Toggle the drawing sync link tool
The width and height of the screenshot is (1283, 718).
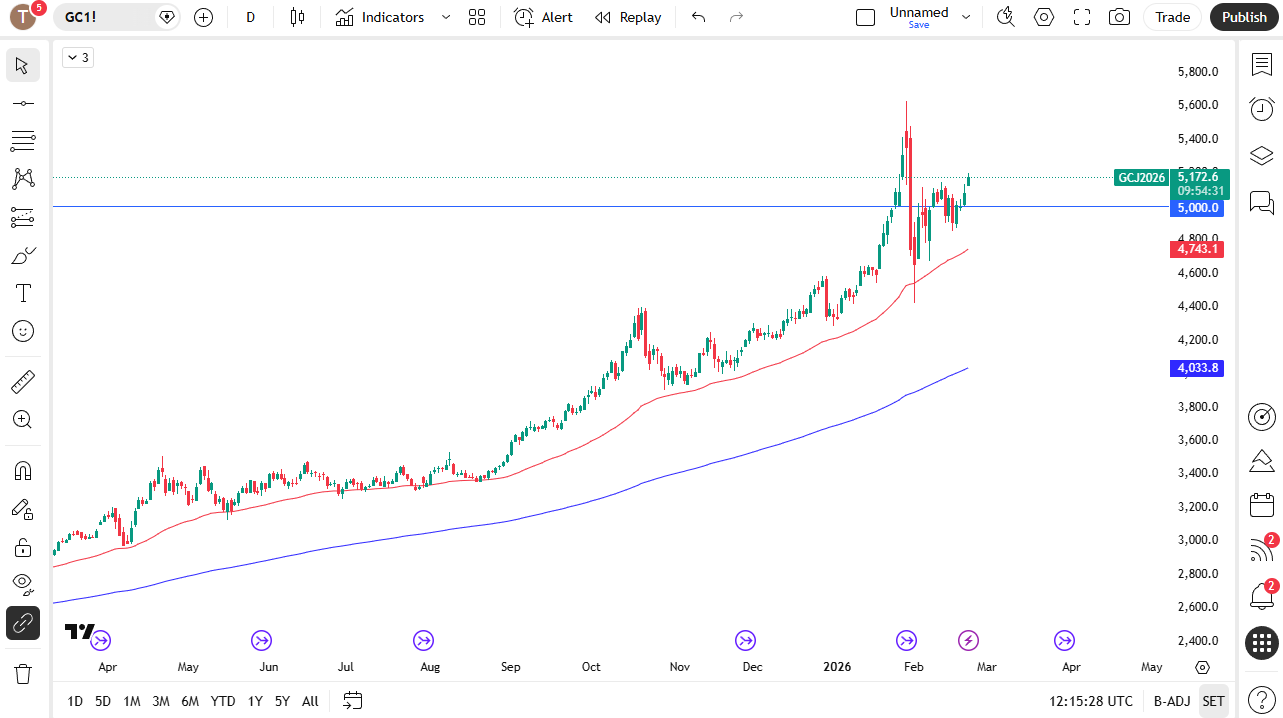pyautogui.click(x=22, y=623)
